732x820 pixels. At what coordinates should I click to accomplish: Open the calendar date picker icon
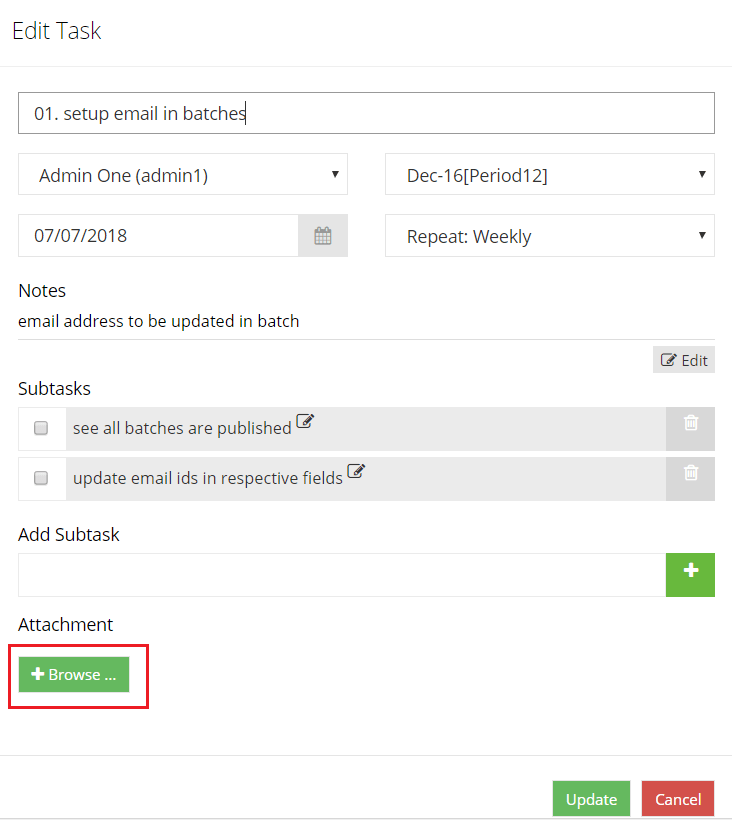[323, 235]
